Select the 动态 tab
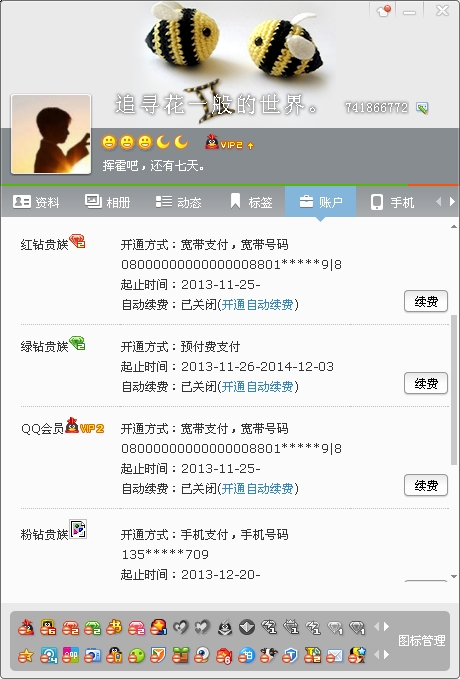The image size is (460, 679). [x=178, y=202]
